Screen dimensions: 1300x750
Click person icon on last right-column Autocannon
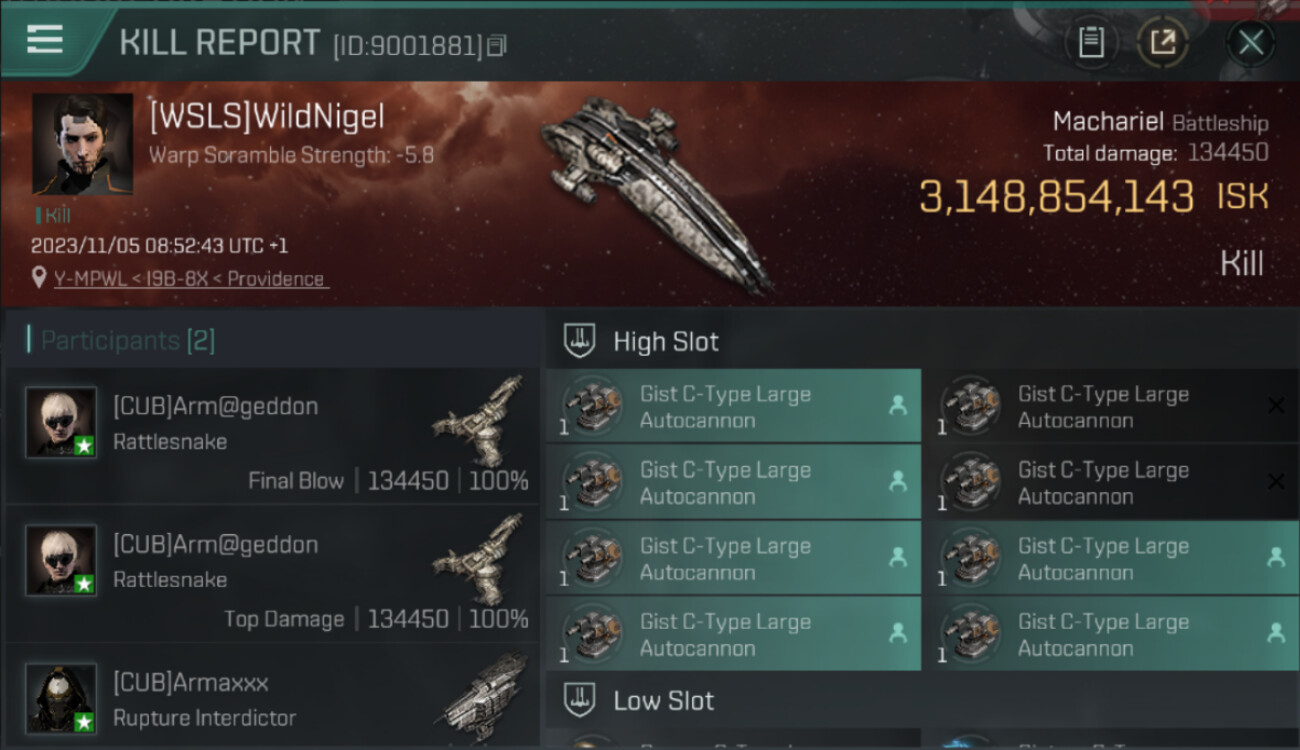1276,632
